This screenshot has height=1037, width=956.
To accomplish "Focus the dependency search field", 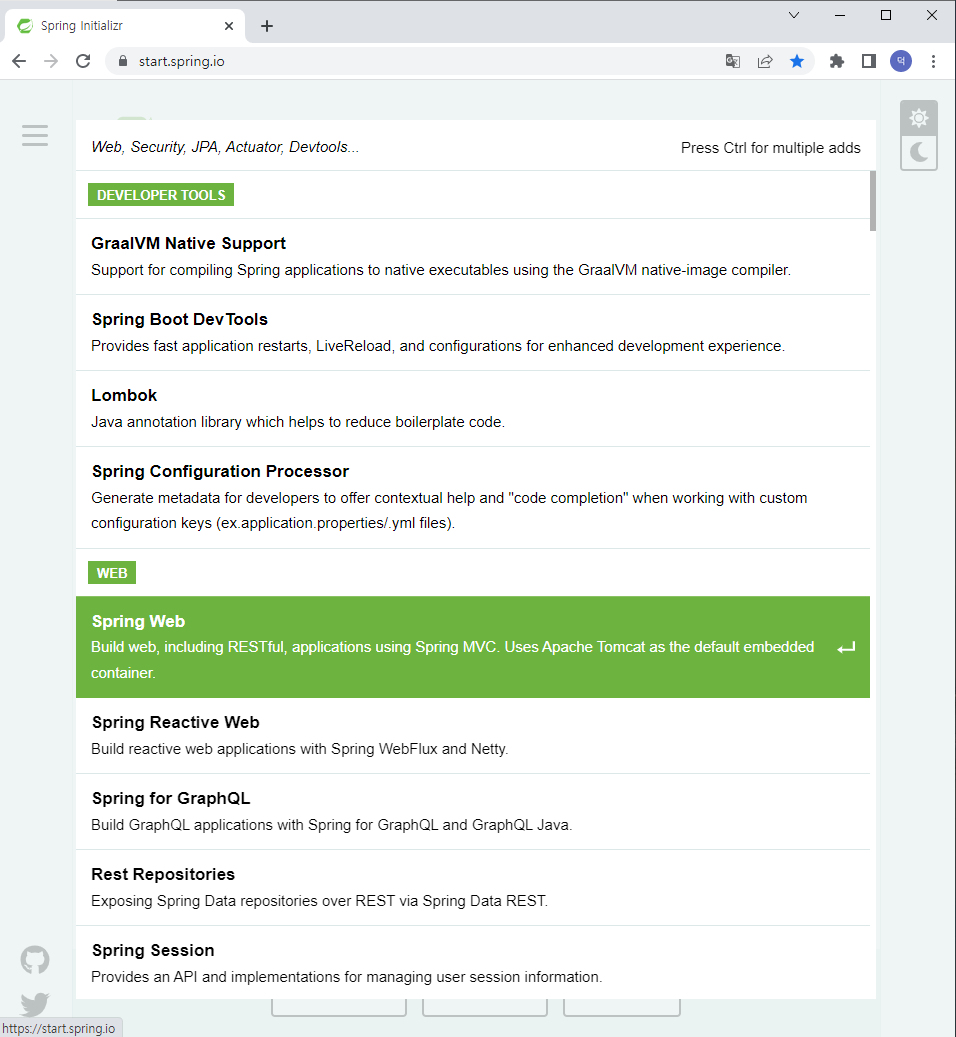I will 377,147.
